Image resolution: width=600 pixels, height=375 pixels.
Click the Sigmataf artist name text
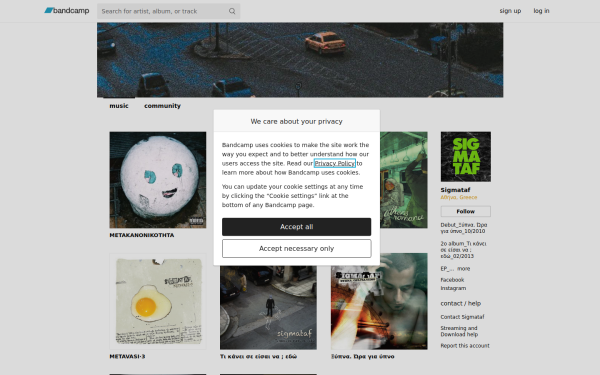coord(455,190)
